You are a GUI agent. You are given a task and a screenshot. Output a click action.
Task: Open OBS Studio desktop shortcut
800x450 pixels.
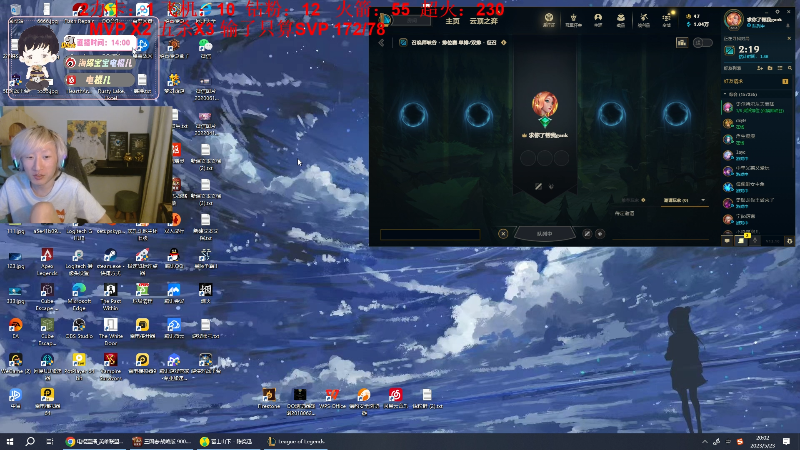79,329
